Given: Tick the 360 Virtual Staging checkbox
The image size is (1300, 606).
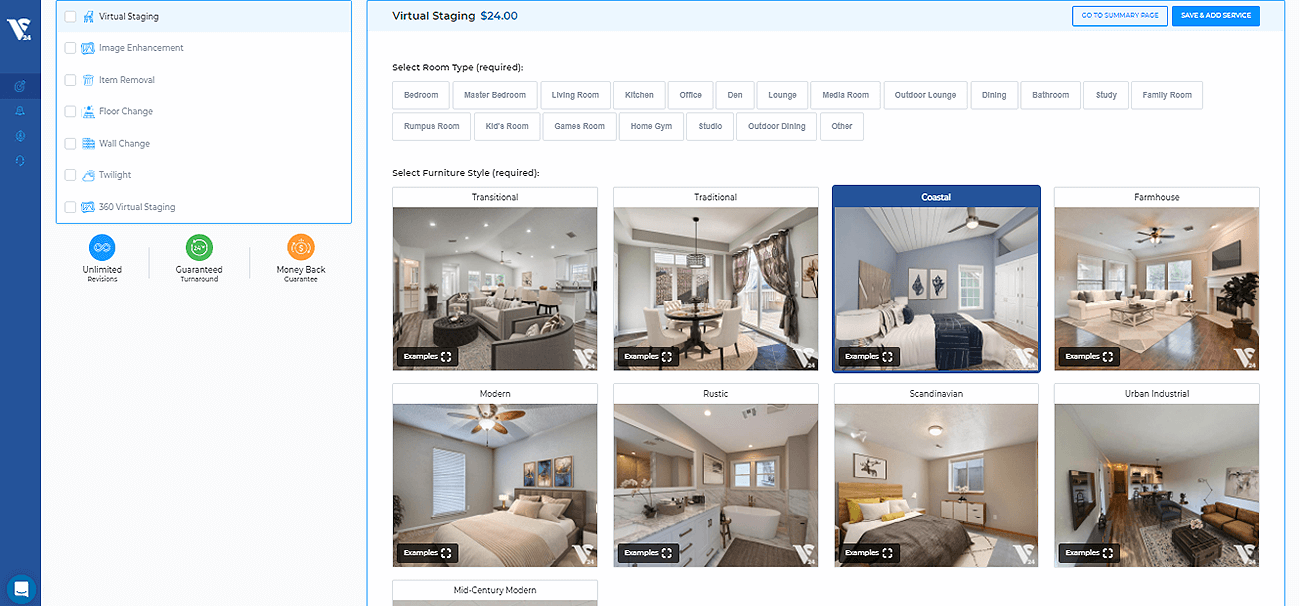Looking at the screenshot, I should [x=70, y=207].
